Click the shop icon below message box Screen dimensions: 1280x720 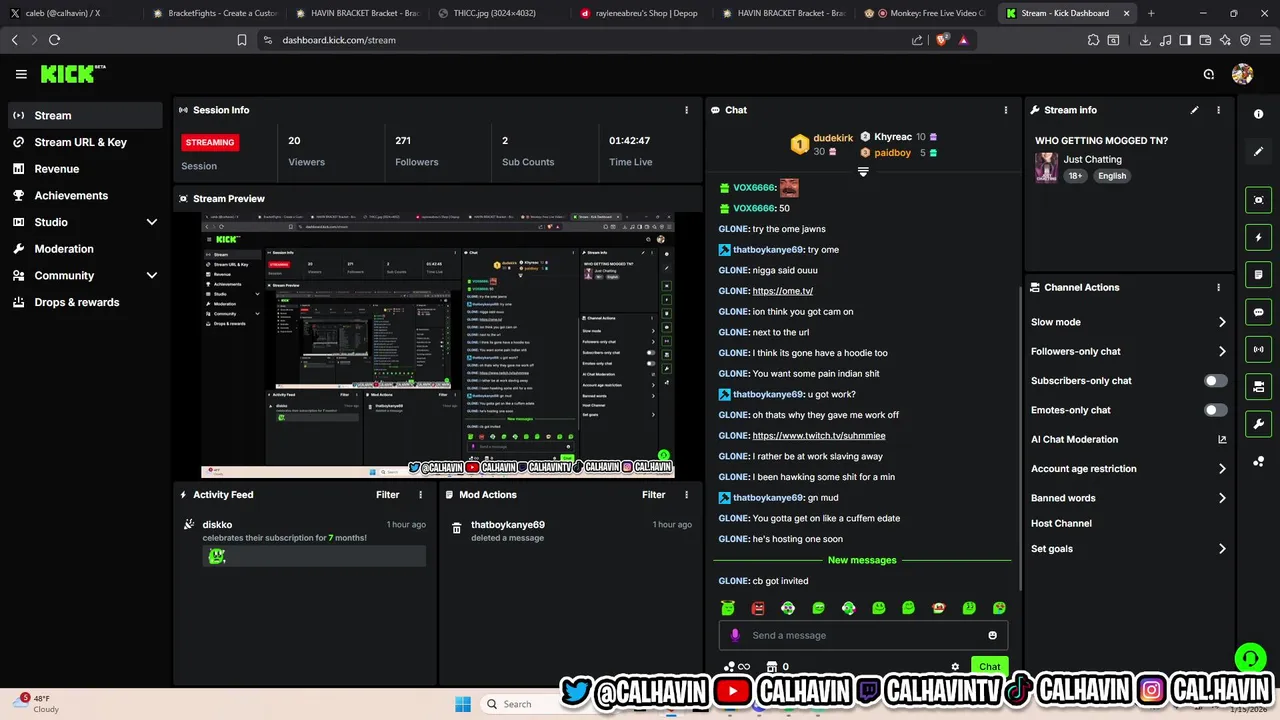[x=771, y=667]
